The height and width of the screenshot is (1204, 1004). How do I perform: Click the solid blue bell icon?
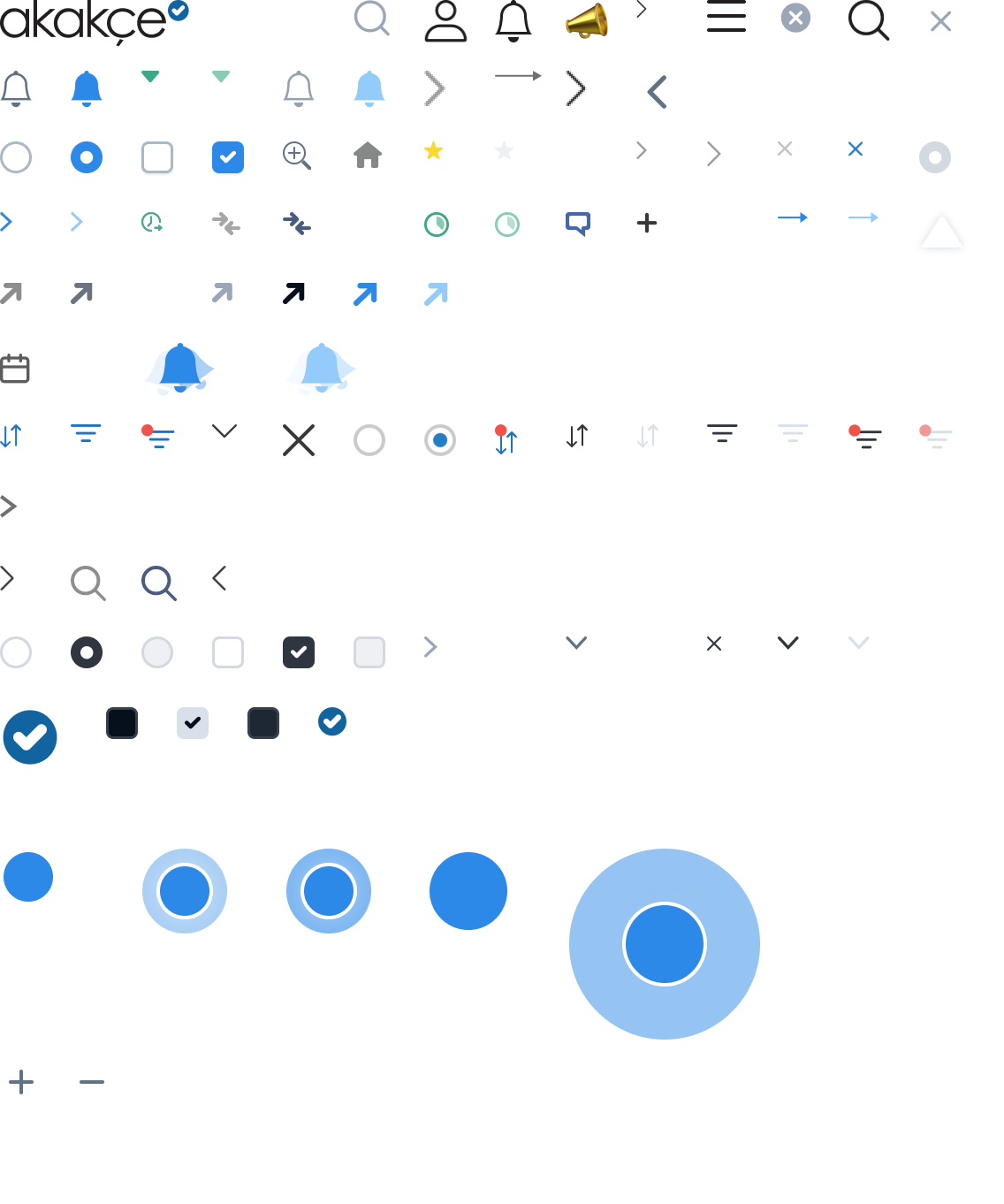pos(87,89)
